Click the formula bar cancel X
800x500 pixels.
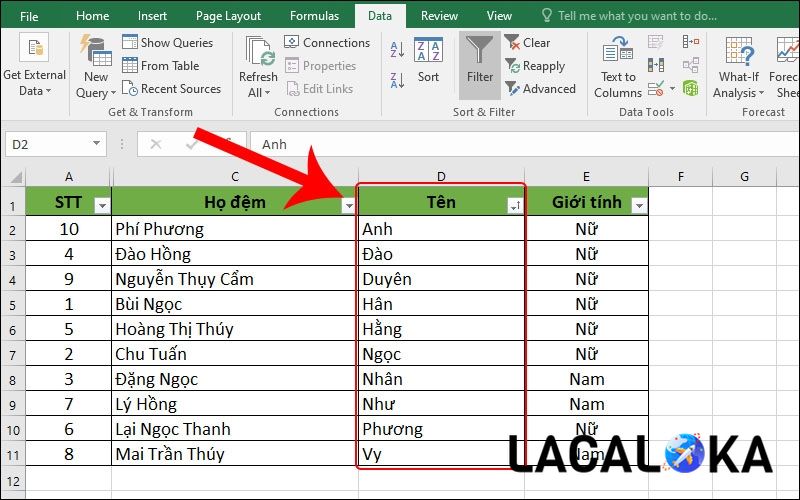coord(156,145)
